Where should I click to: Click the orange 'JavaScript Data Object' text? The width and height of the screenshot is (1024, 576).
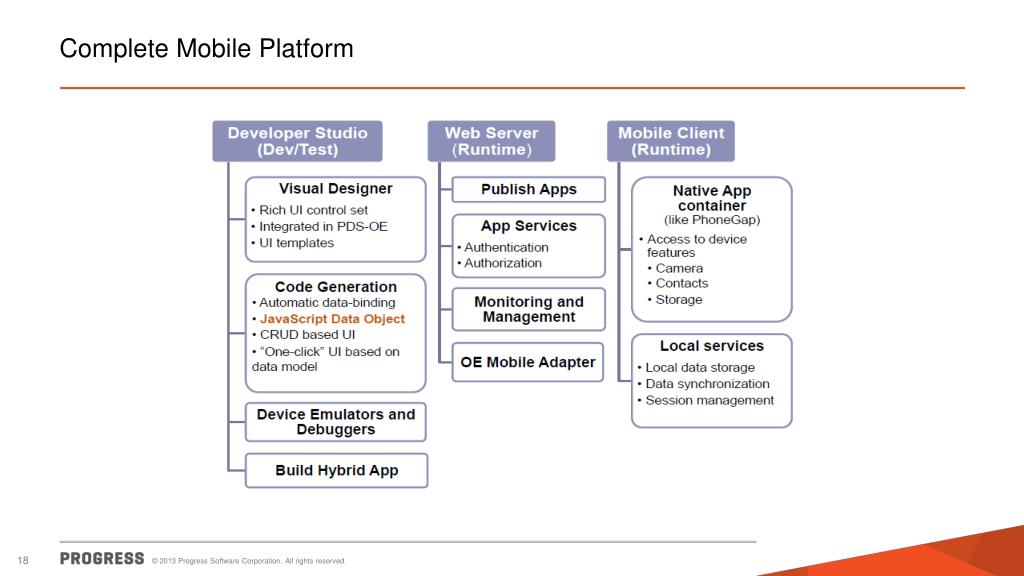(x=332, y=319)
